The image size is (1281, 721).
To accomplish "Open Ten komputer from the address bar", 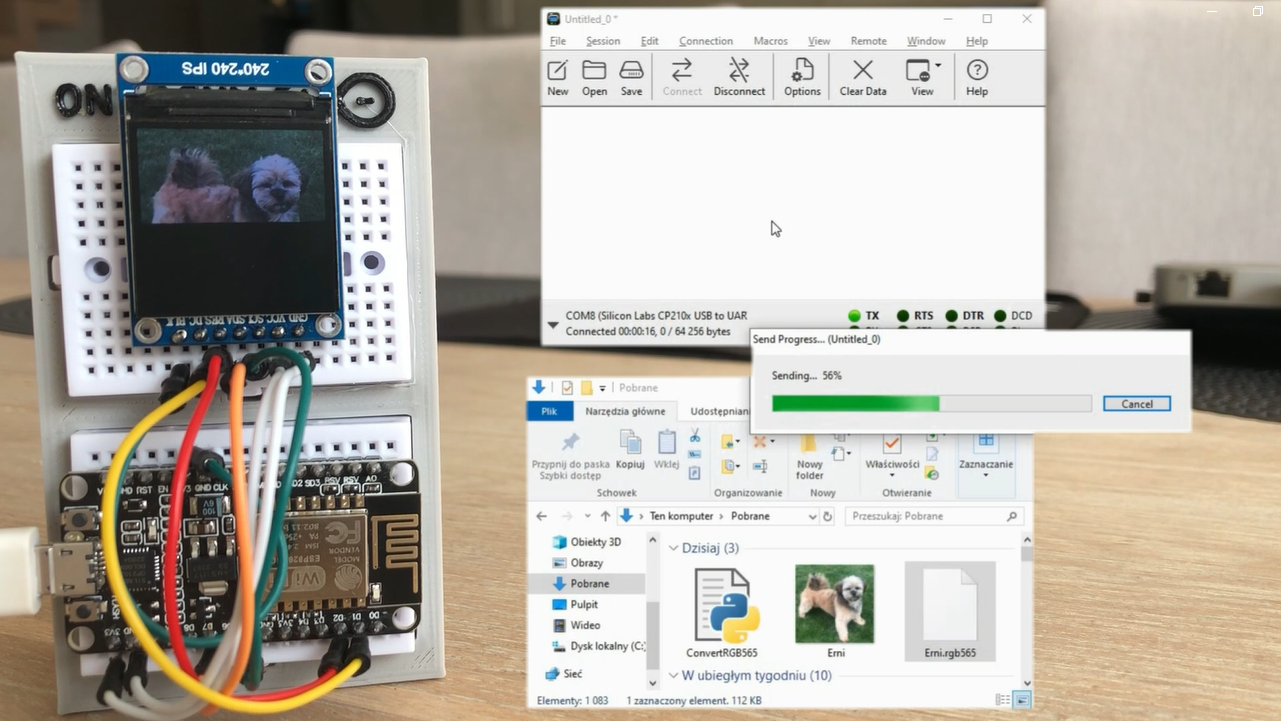I will tap(681, 516).
